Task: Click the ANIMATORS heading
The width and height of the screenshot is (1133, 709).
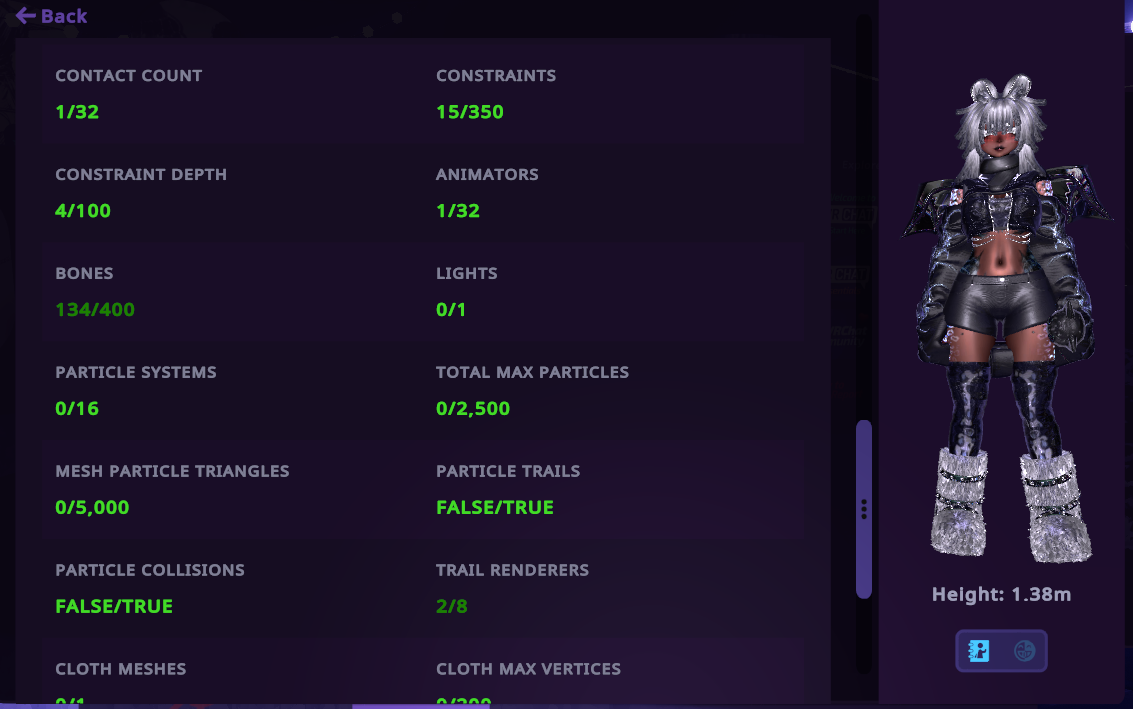Action: pos(488,175)
